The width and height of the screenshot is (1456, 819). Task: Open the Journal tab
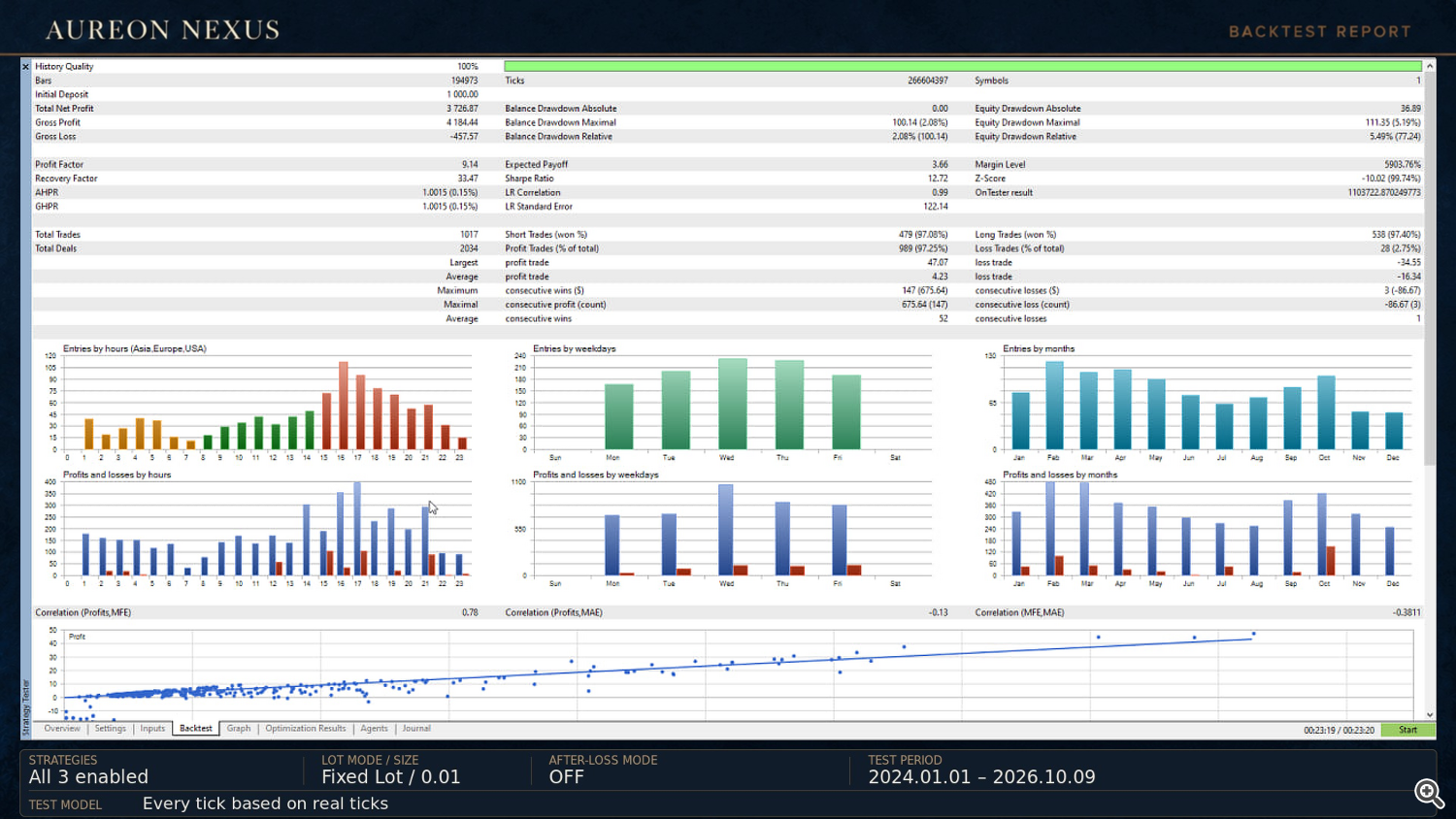(x=416, y=729)
